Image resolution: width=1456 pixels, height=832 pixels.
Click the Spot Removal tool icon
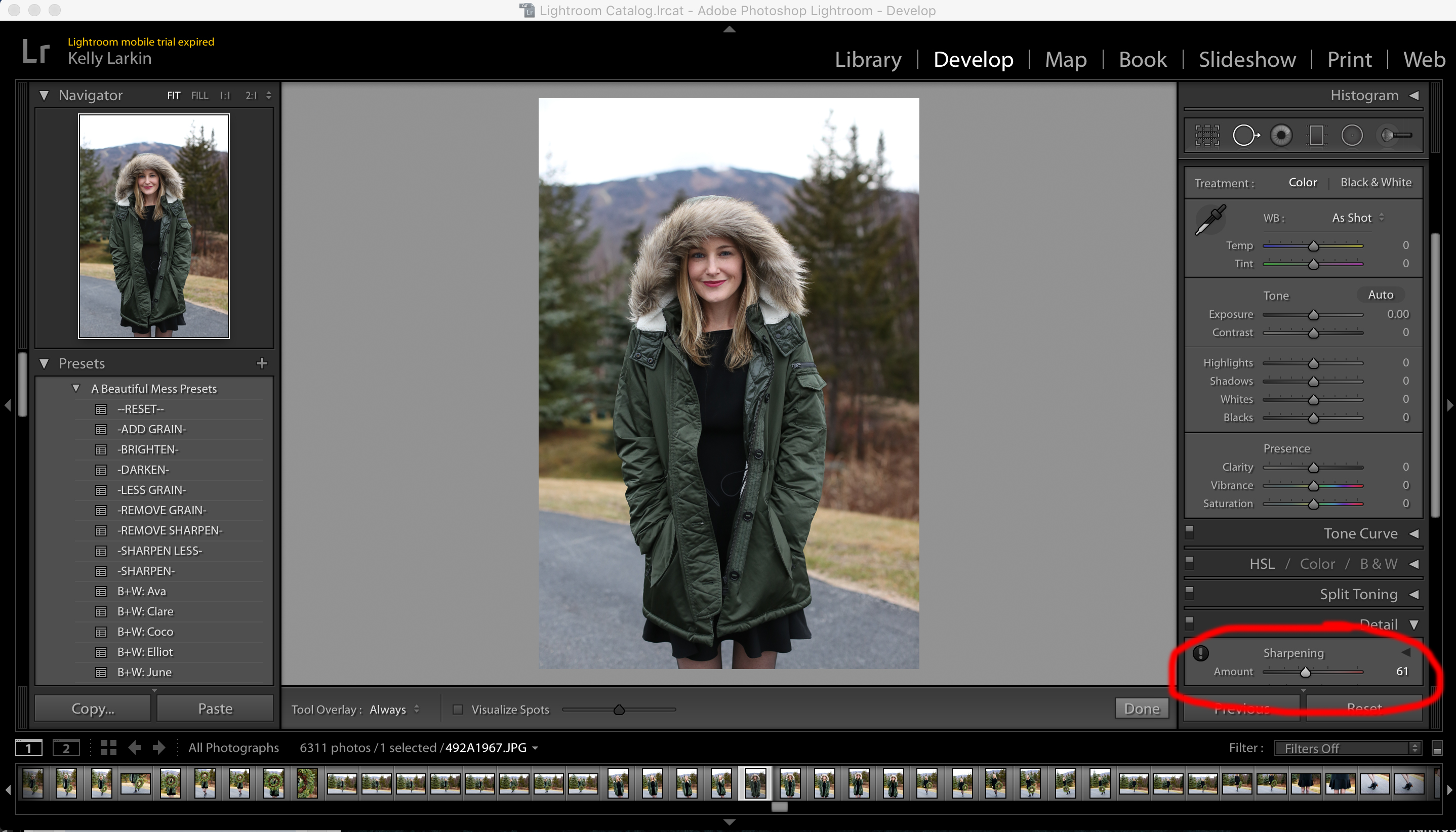click(x=1246, y=134)
